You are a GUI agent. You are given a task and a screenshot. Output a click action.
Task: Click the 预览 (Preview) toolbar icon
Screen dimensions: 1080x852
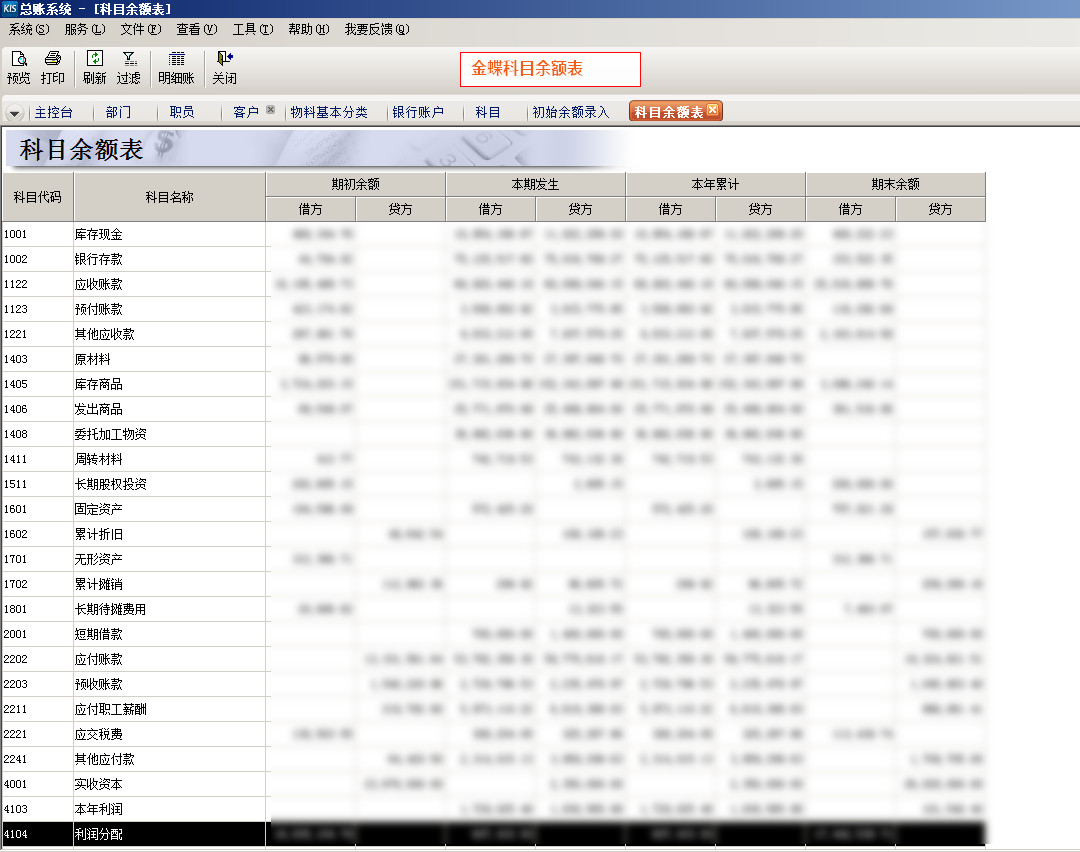18,60
